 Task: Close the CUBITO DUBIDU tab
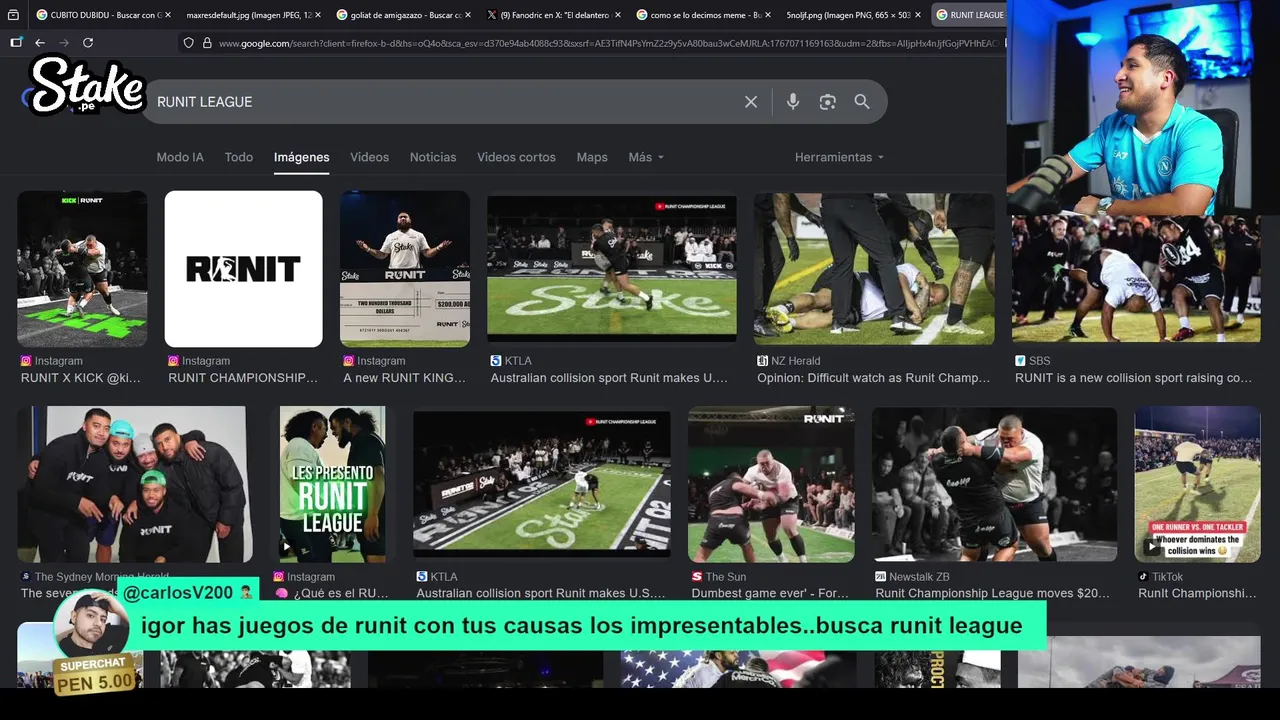pyautogui.click(x=167, y=15)
